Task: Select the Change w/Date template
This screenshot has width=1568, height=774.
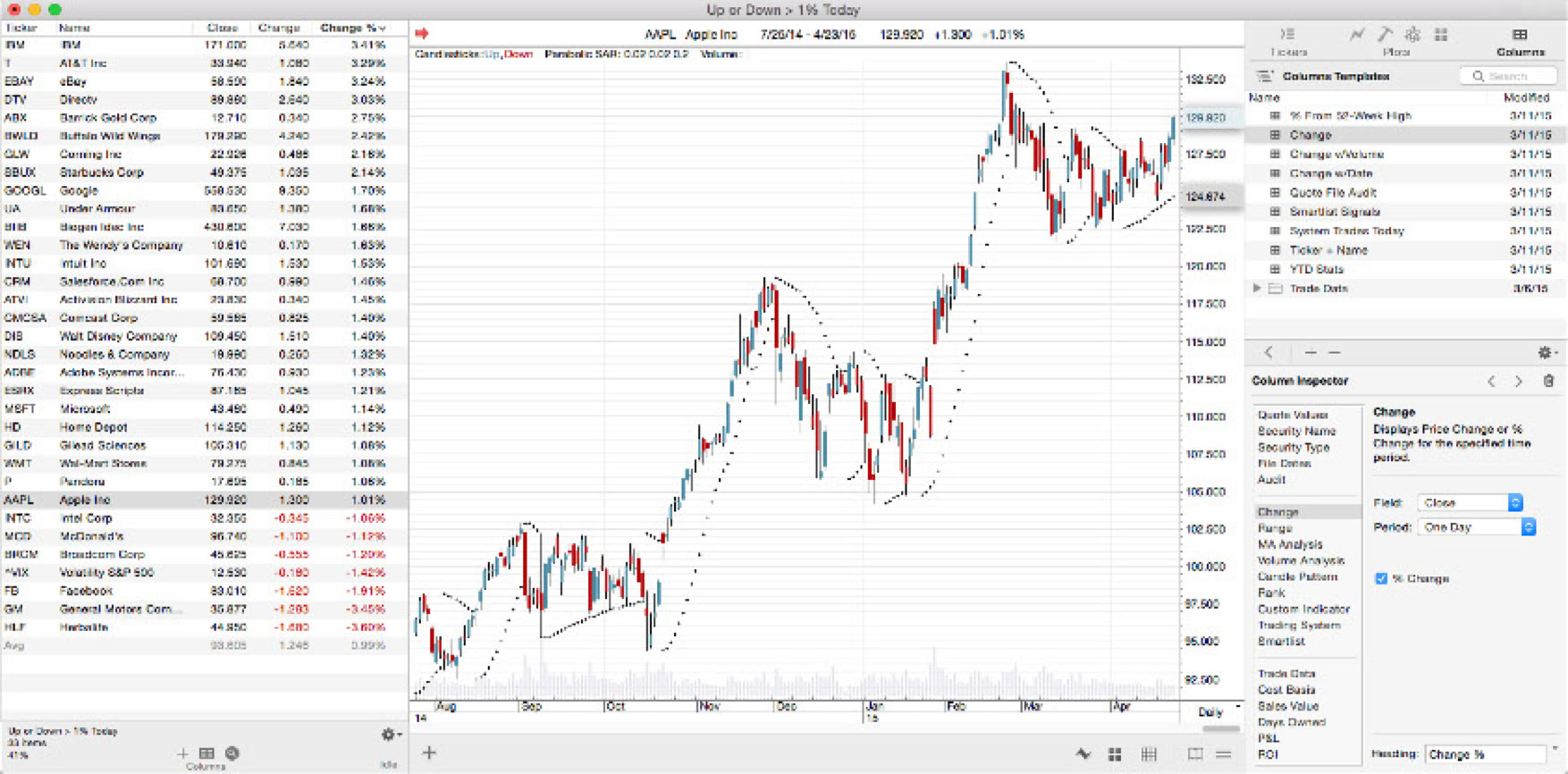Action: pos(1406,173)
